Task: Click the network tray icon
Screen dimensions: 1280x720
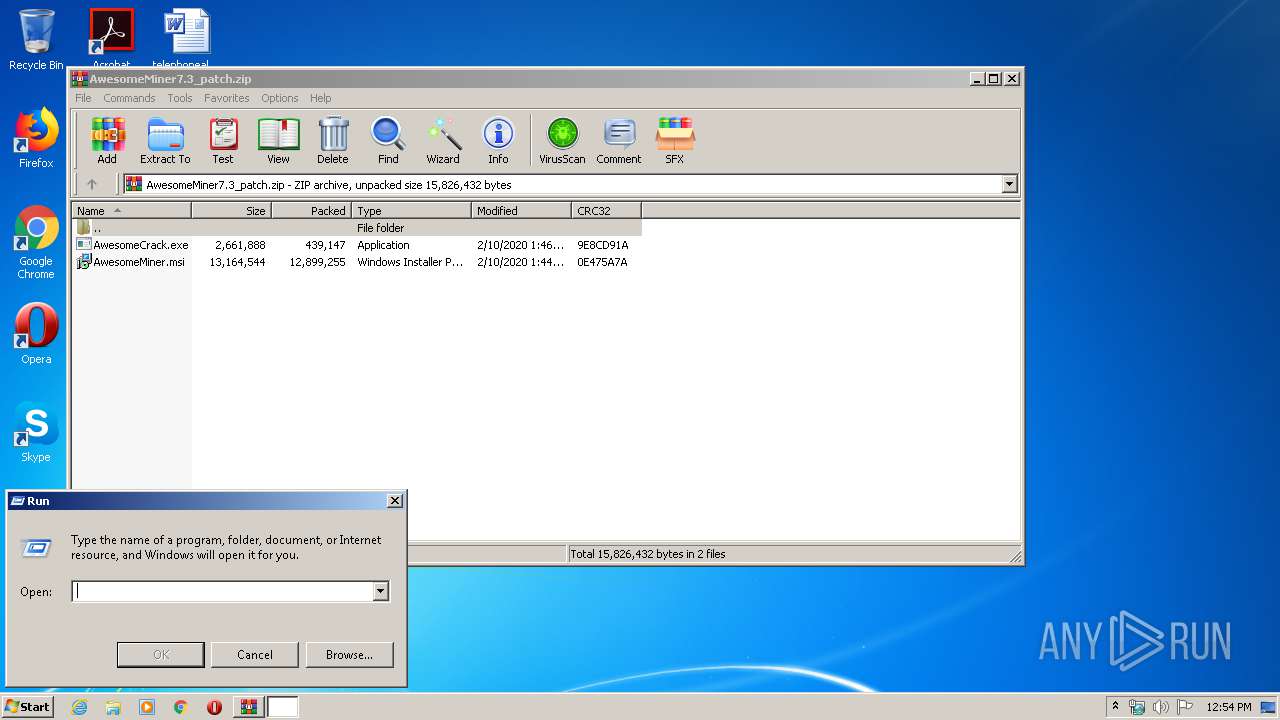Action: 1137,707
